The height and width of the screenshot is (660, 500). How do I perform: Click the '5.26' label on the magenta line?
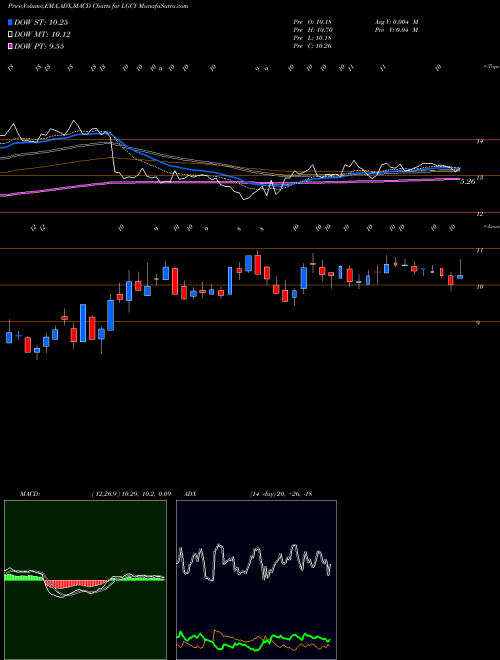(x=468, y=182)
